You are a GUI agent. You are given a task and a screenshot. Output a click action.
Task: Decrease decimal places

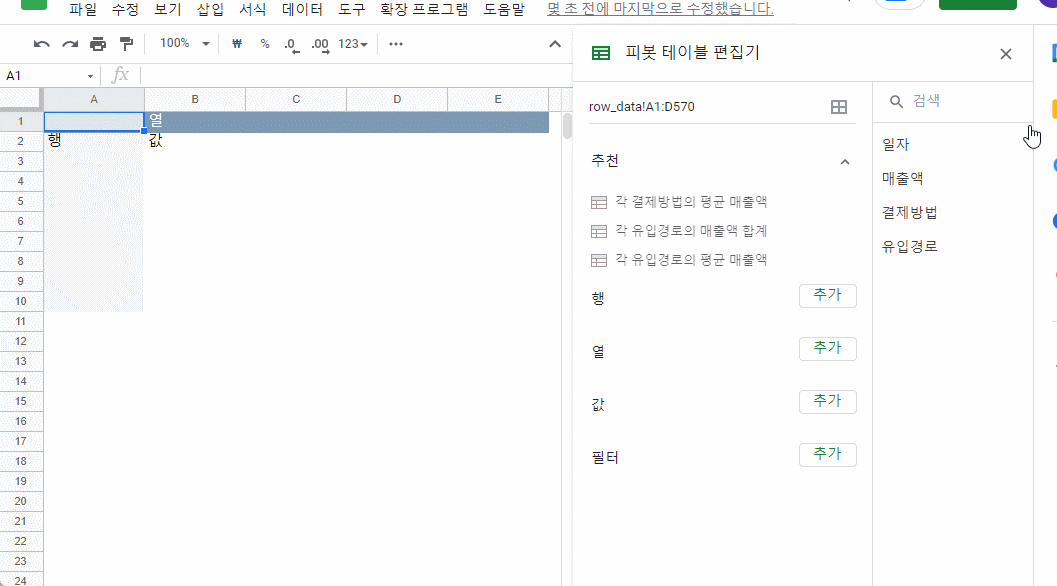pyautogui.click(x=291, y=43)
